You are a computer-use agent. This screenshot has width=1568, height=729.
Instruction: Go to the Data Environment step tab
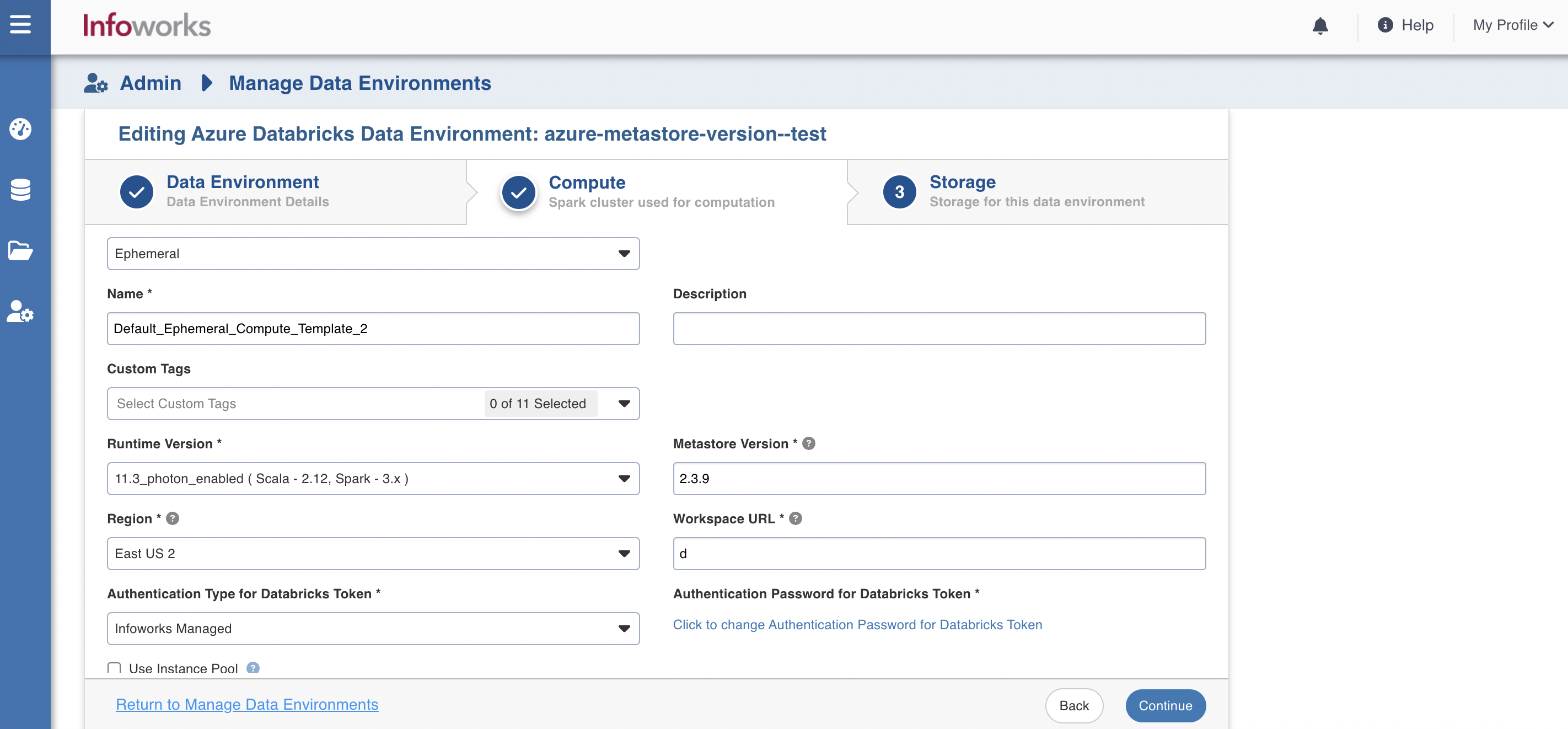pos(276,192)
